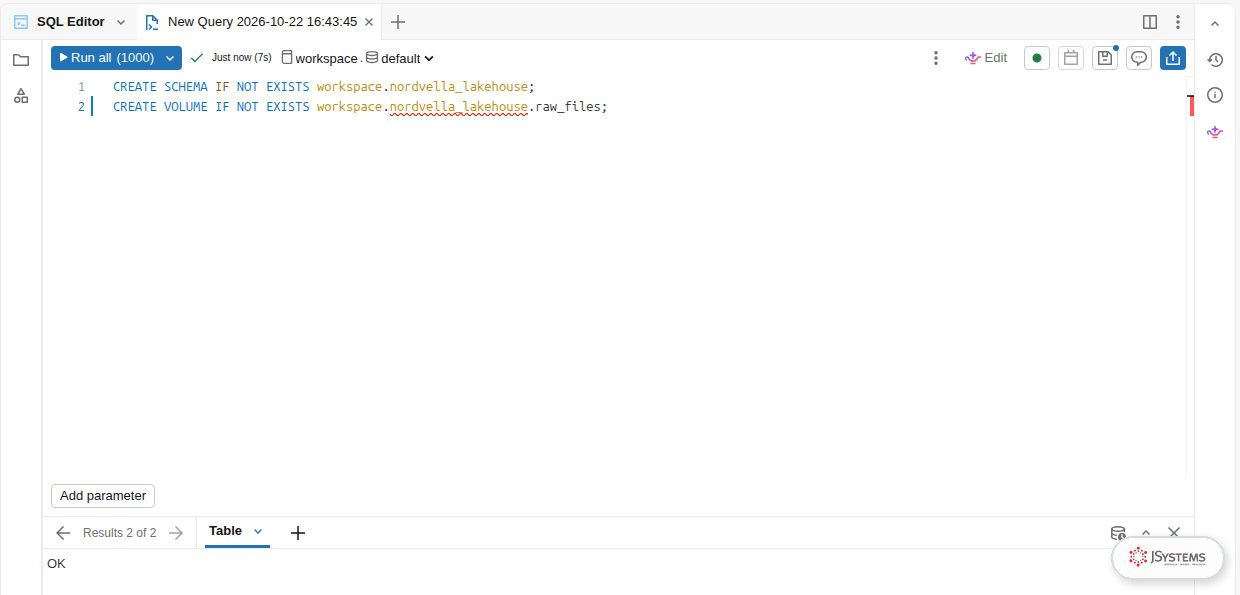Open the Table tab dropdown chevron

(258, 531)
